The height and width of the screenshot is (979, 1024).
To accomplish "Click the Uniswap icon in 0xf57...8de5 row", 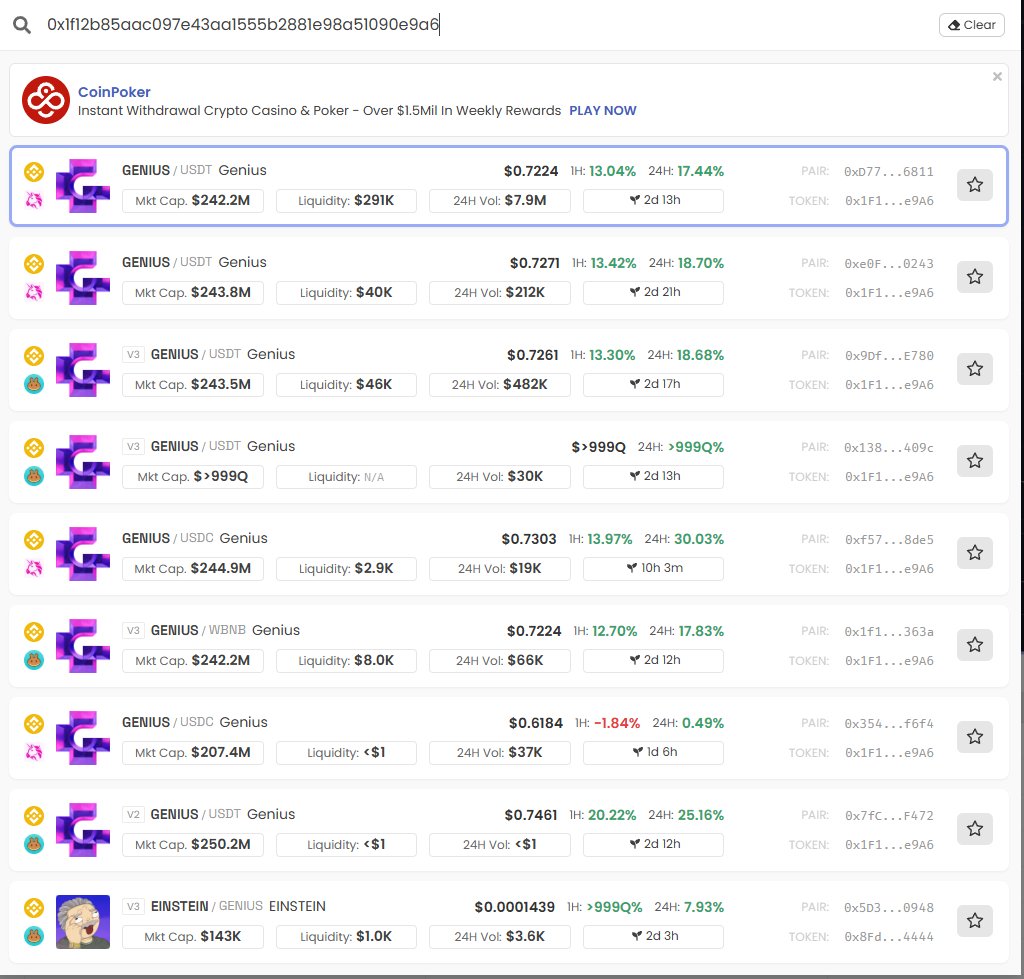I will [34, 568].
